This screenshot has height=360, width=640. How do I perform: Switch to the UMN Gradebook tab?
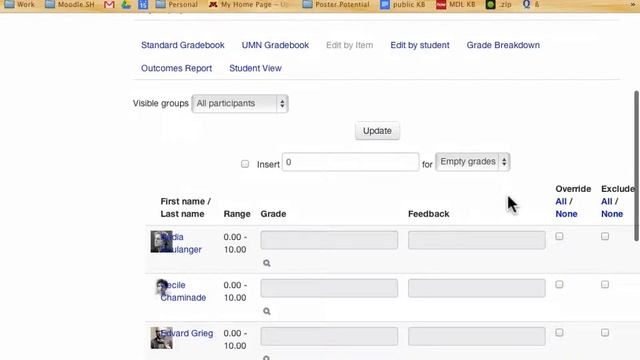tap(275, 45)
